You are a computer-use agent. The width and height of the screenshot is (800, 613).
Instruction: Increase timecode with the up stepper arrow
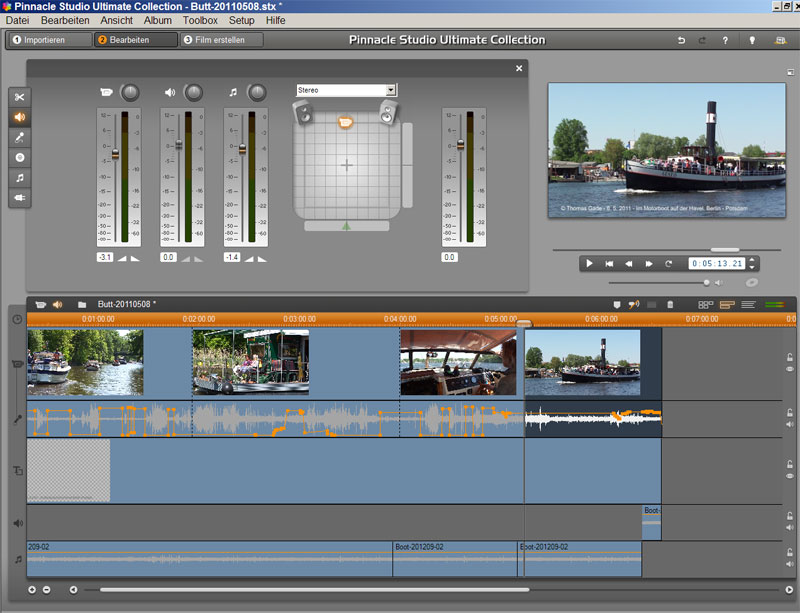tap(752, 260)
